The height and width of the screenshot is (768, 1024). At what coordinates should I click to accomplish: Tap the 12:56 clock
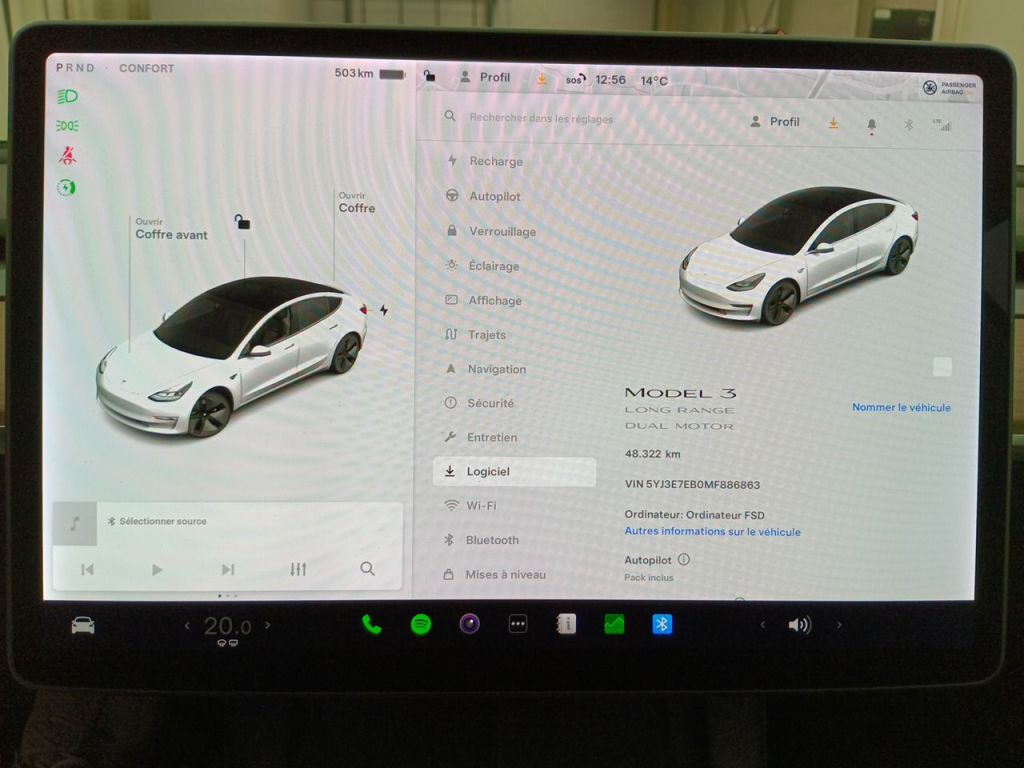pyautogui.click(x=610, y=80)
